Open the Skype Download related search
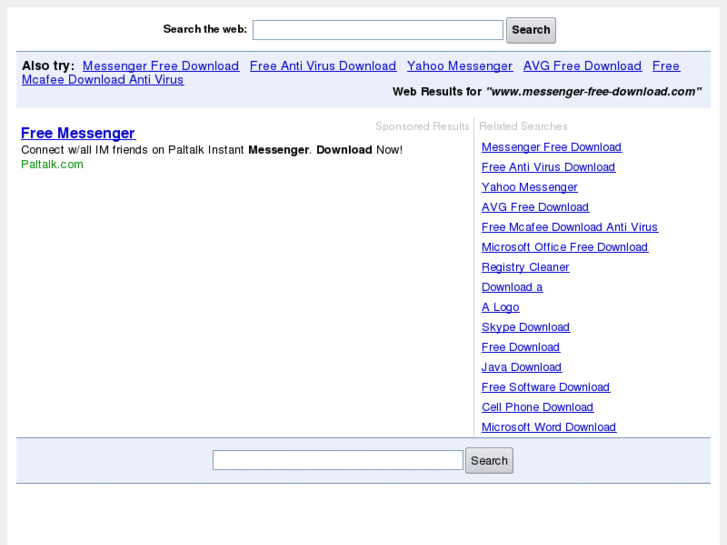 (x=525, y=327)
